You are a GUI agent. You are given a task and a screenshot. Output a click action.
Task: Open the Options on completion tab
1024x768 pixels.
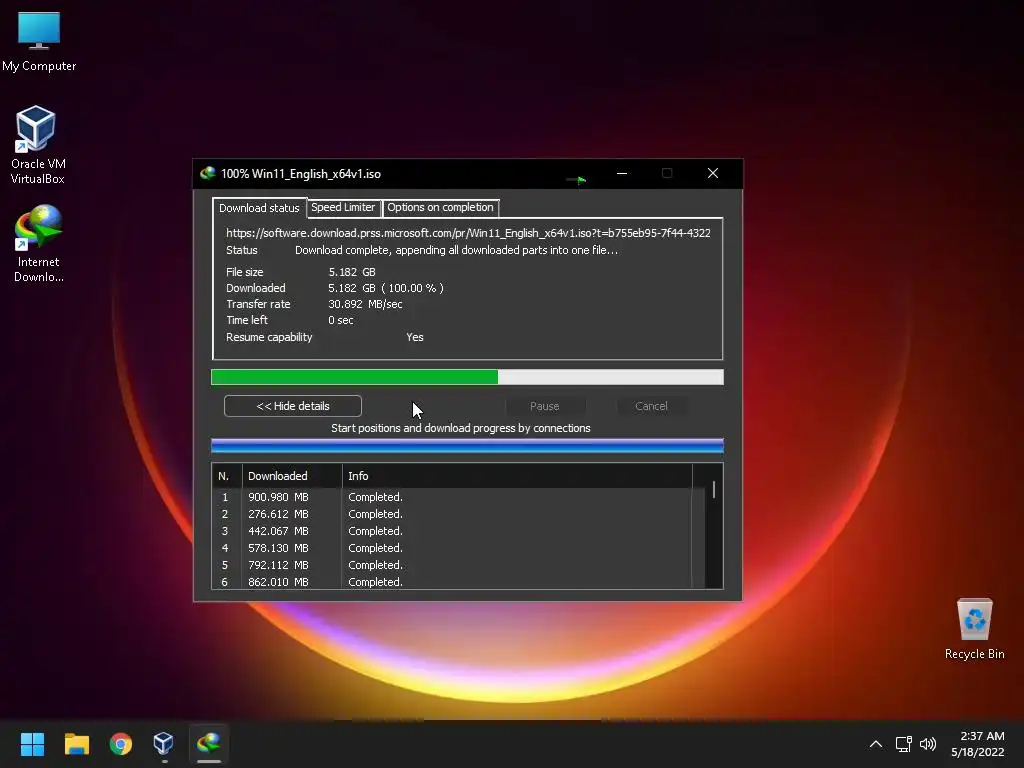pos(440,207)
